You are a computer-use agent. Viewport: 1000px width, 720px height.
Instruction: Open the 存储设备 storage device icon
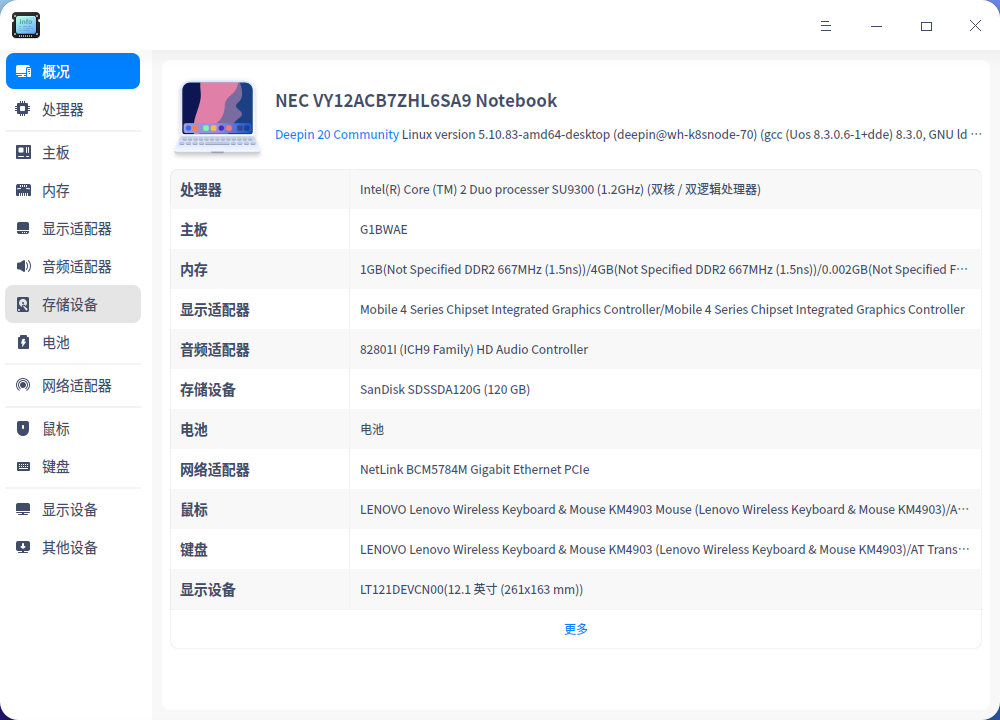coord(22,304)
